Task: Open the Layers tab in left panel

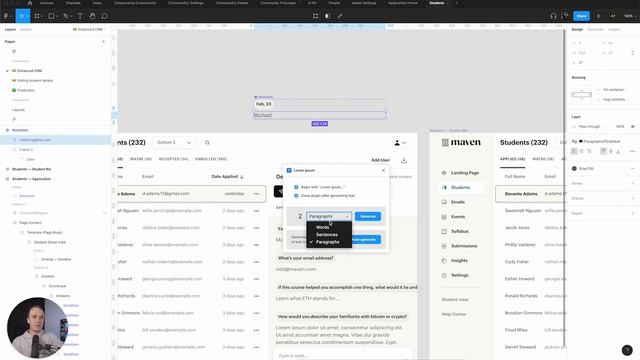Action: coord(10,29)
